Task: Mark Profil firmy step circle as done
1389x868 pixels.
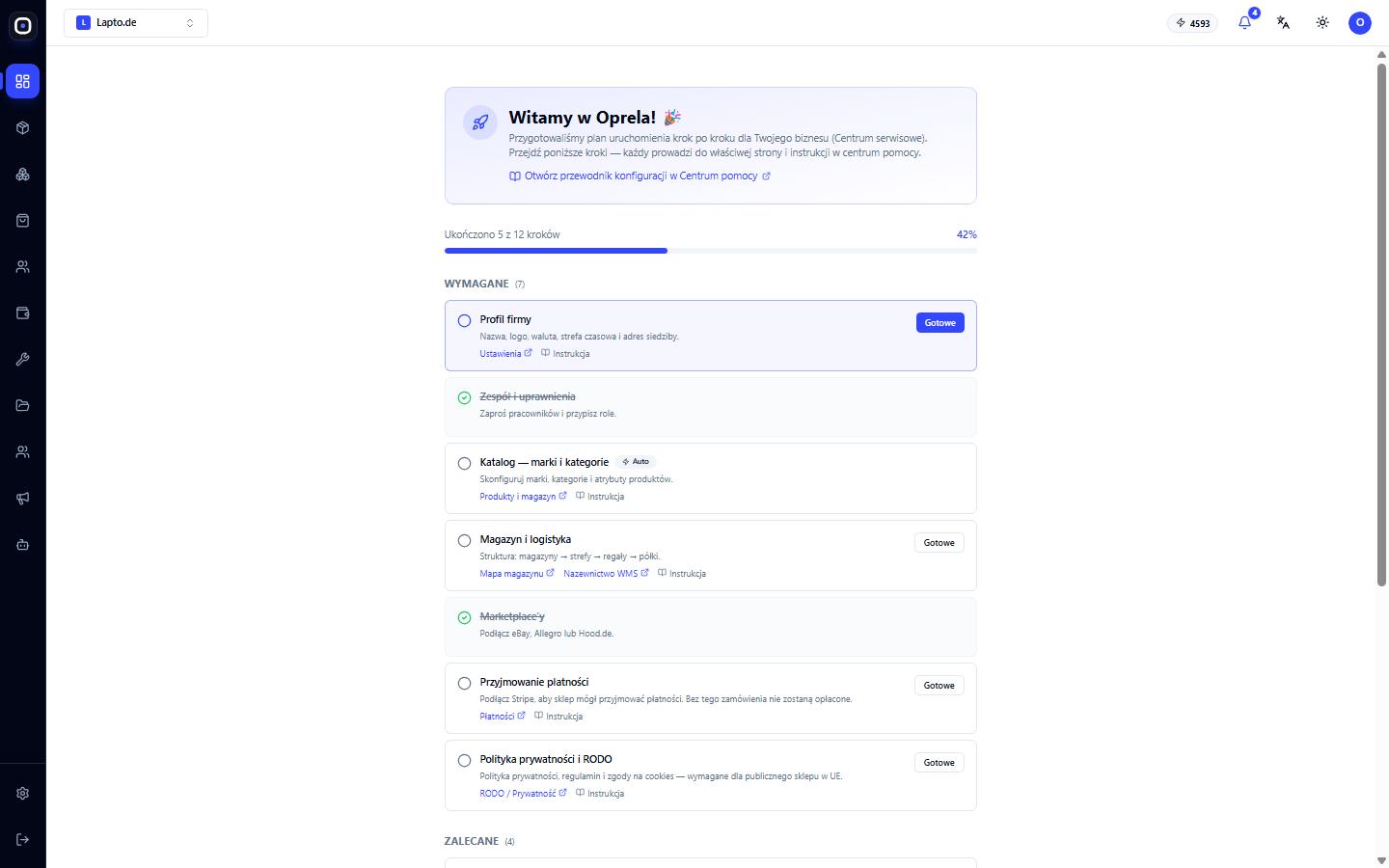Action: click(464, 320)
